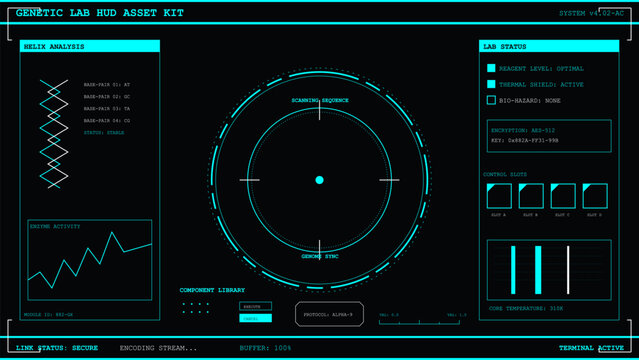Click the "ENCRYPTION: AES-512" line

pos(523,130)
